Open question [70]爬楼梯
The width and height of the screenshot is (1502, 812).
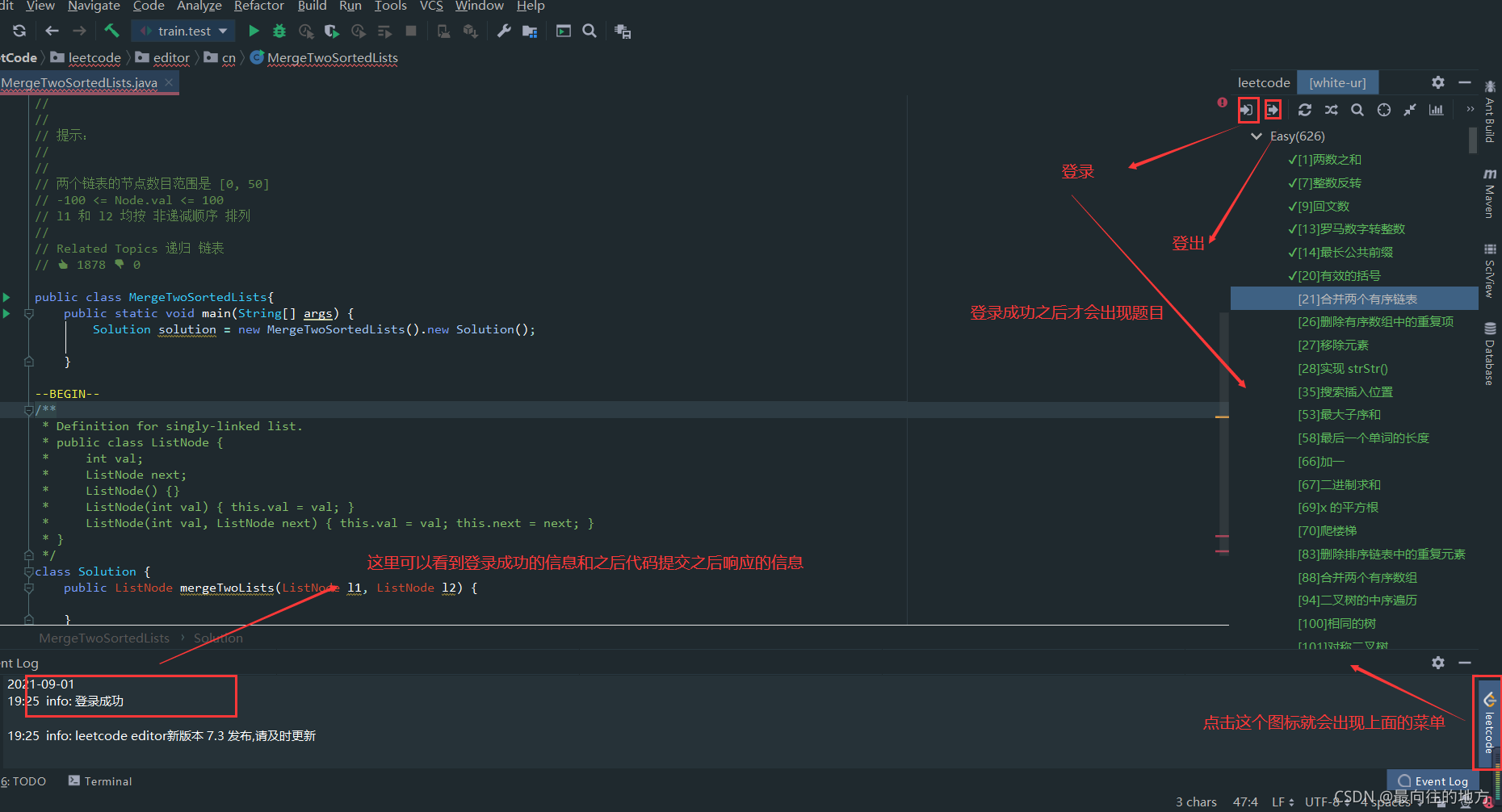1327,531
